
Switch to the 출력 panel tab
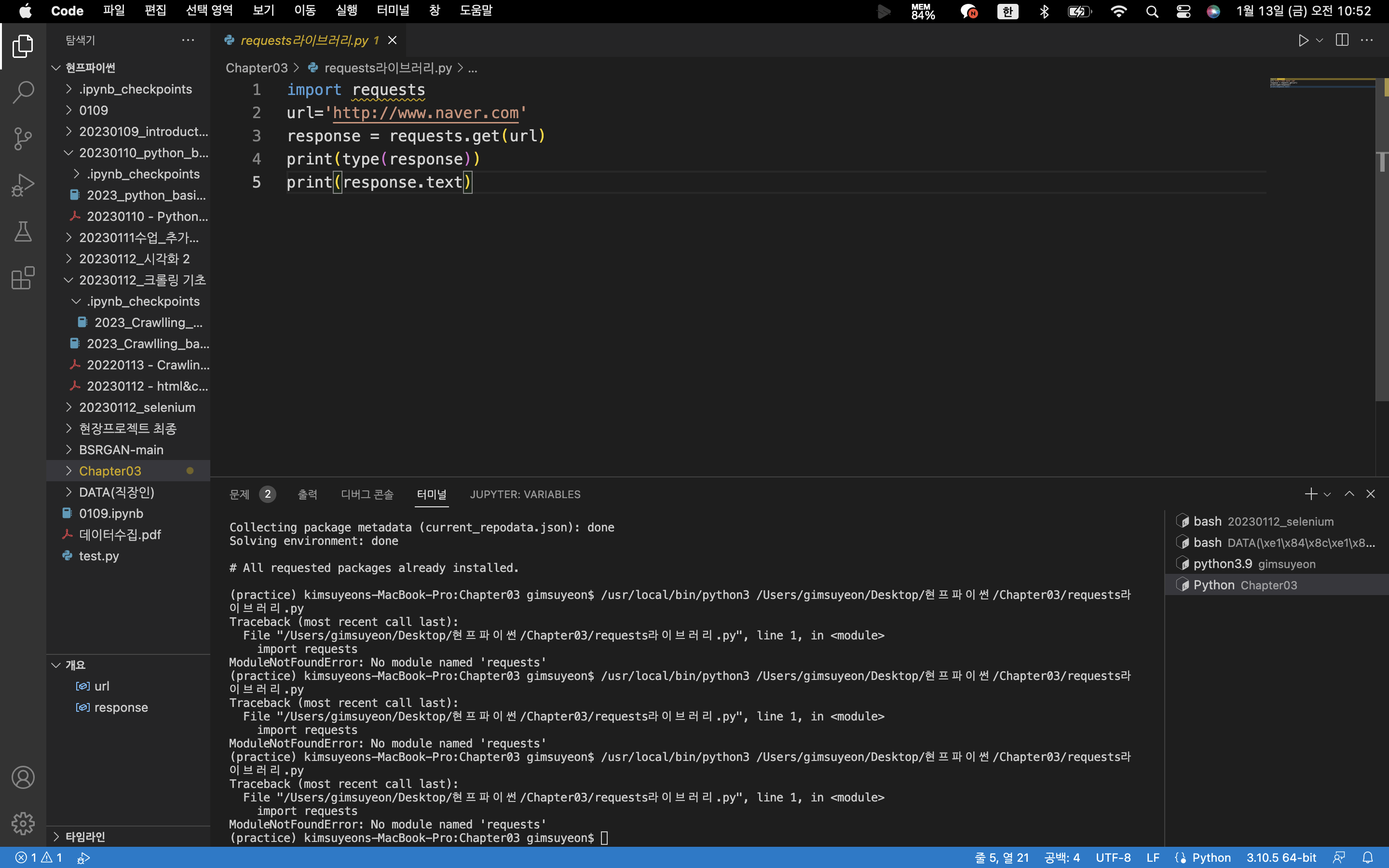[308, 494]
